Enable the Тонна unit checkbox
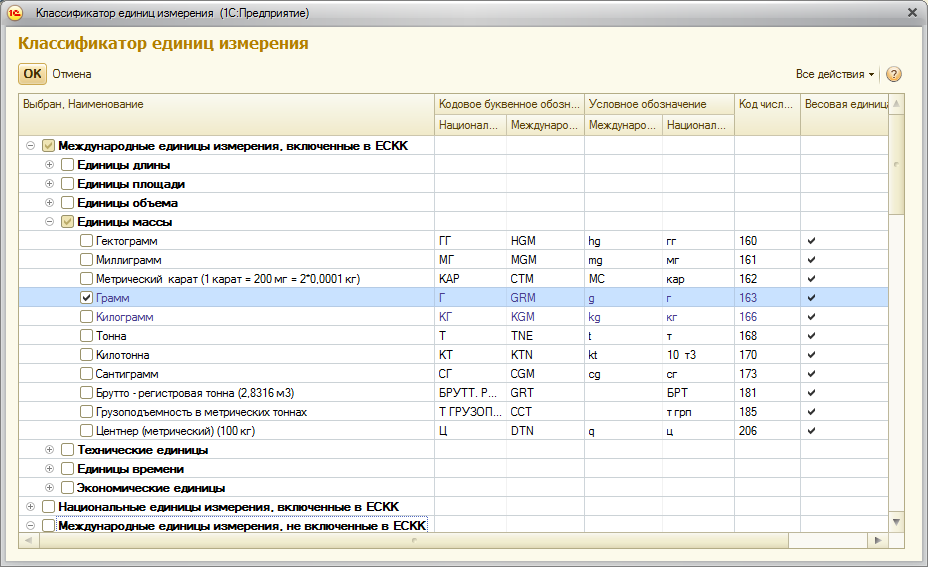928x567 pixels. pos(87,336)
